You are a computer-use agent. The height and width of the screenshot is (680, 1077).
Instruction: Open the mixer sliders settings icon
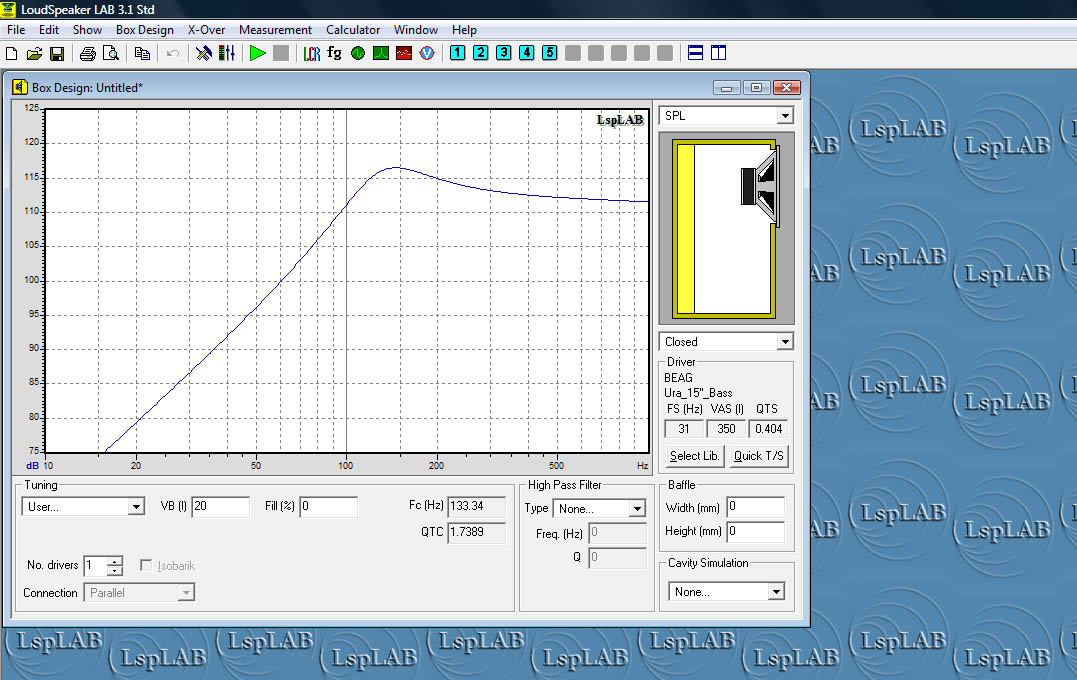(227, 53)
